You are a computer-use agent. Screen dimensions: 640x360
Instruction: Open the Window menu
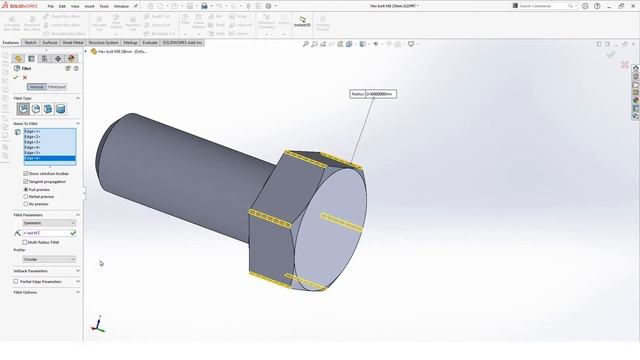121,7
